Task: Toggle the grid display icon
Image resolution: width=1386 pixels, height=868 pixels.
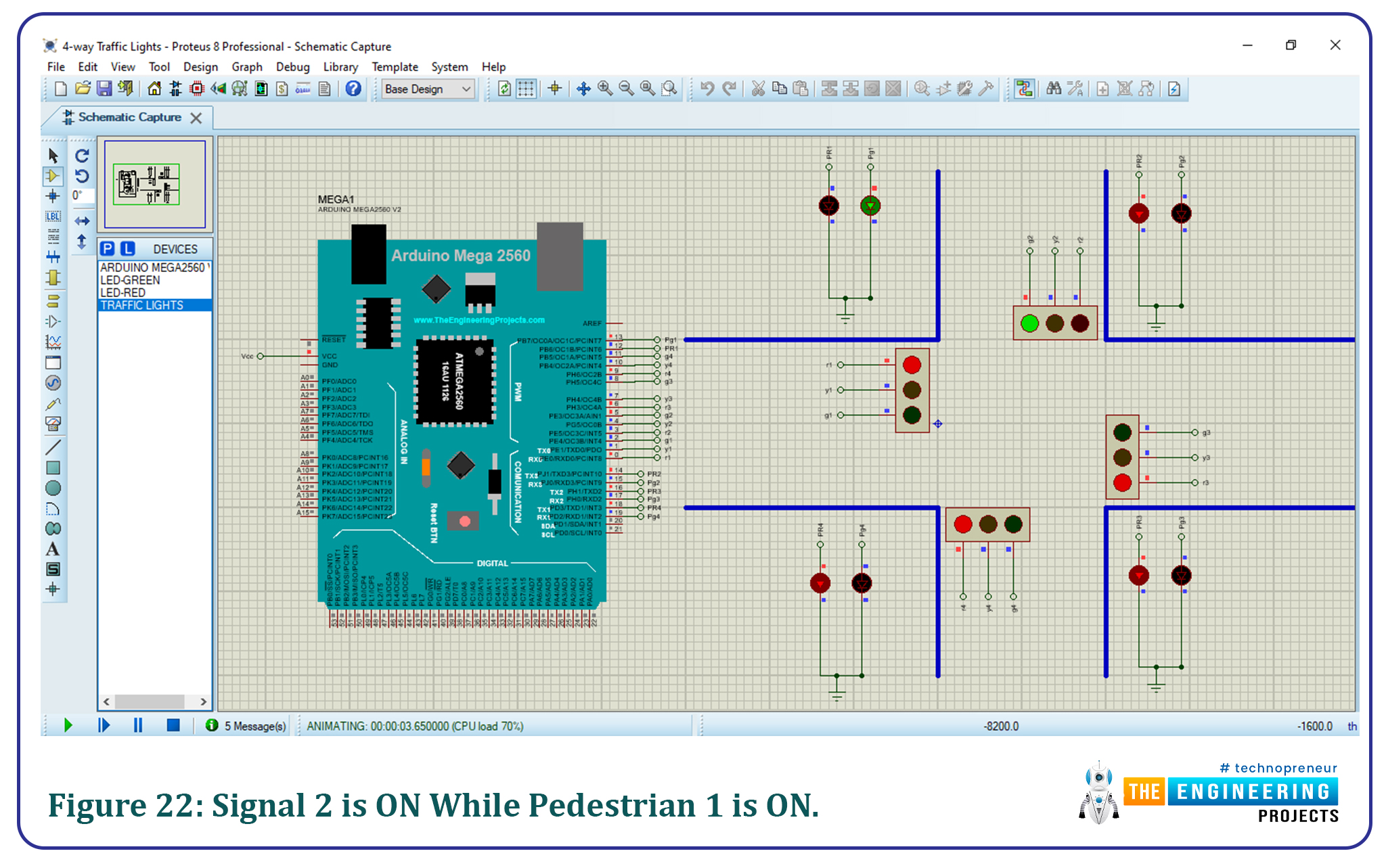Action: pyautogui.click(x=526, y=89)
